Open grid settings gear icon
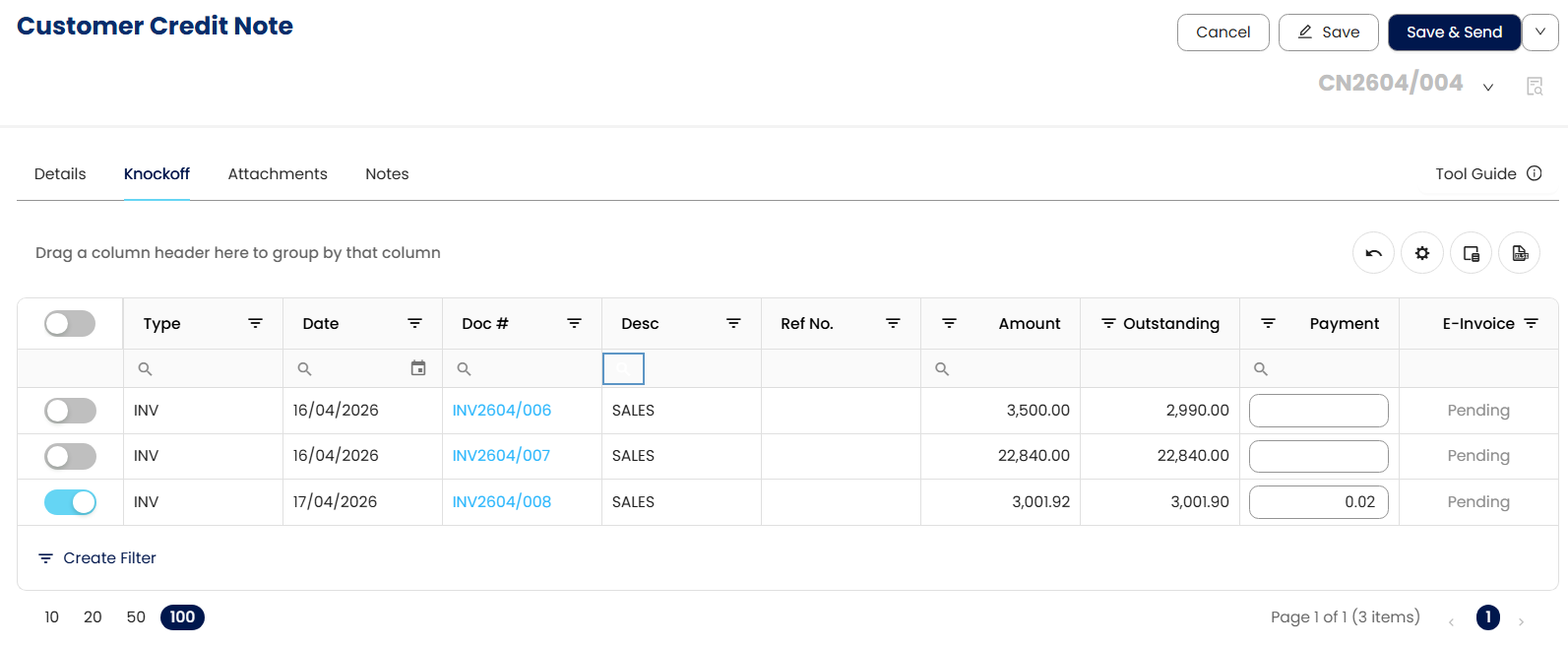Image resolution: width=1568 pixels, height=647 pixels. coord(1422,254)
